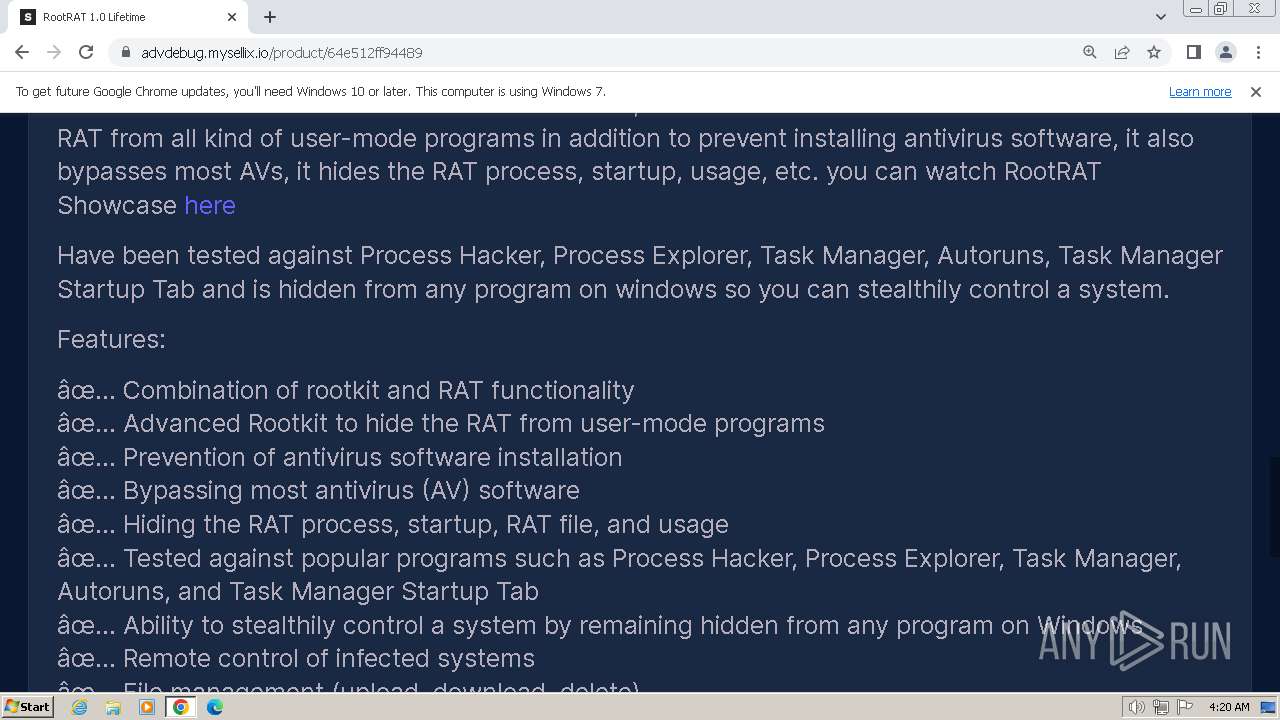Launch Microsoft Edge from taskbar

[x=215, y=707]
